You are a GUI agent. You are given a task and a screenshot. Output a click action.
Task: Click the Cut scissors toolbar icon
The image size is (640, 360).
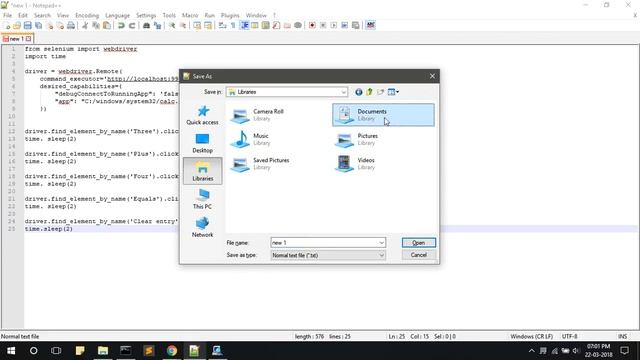pos(85,25)
